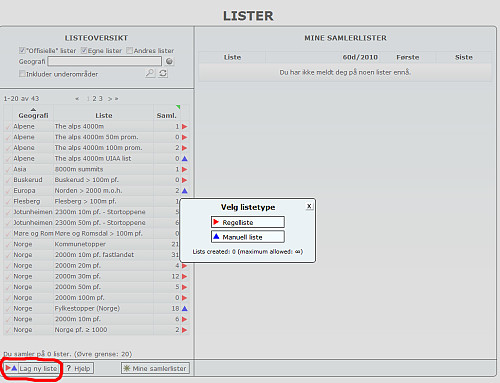Image resolution: width=500 pixels, height=383 pixels.
Task: Toggle the "Offisielle" lister checkbox
Action: click(x=22, y=50)
